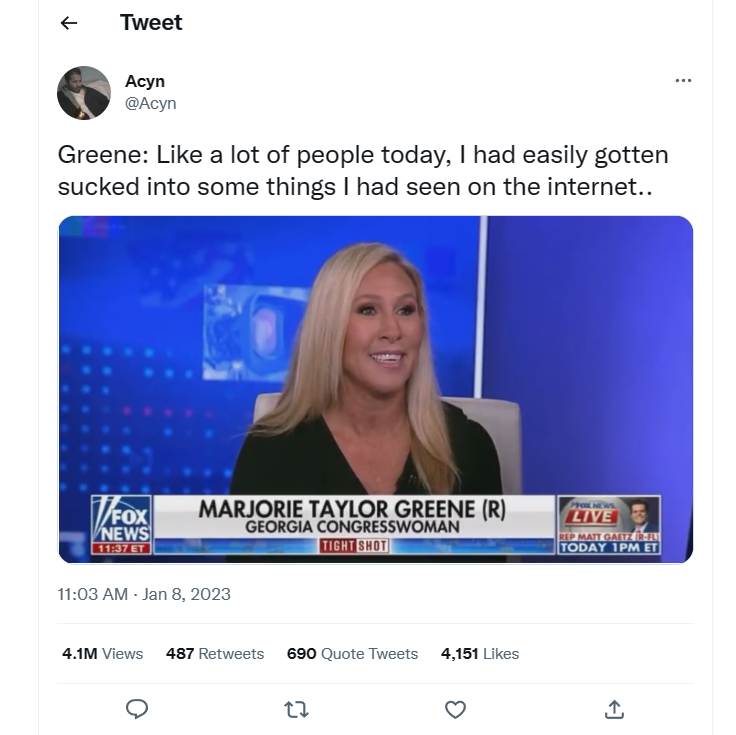Toggle the heart like icon
The image size is (736, 735).
pyautogui.click(x=455, y=709)
